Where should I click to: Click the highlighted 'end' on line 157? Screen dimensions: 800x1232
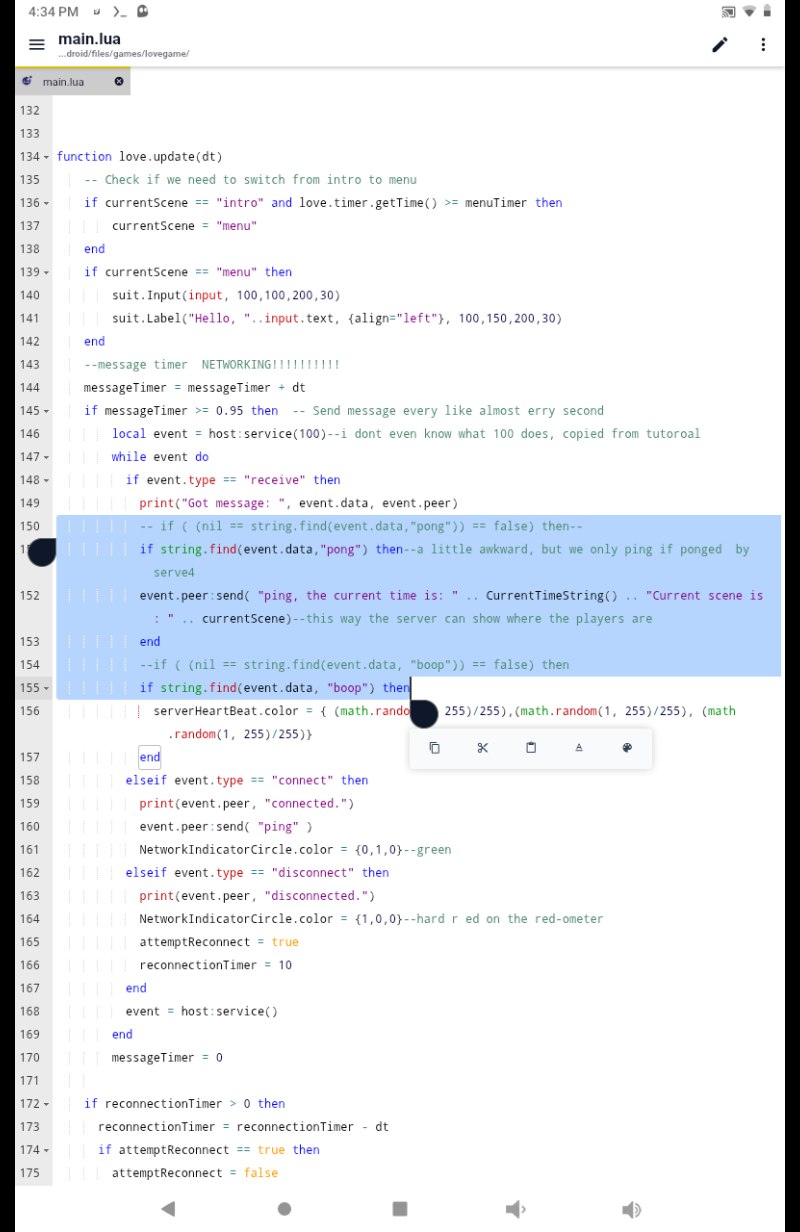click(x=150, y=757)
